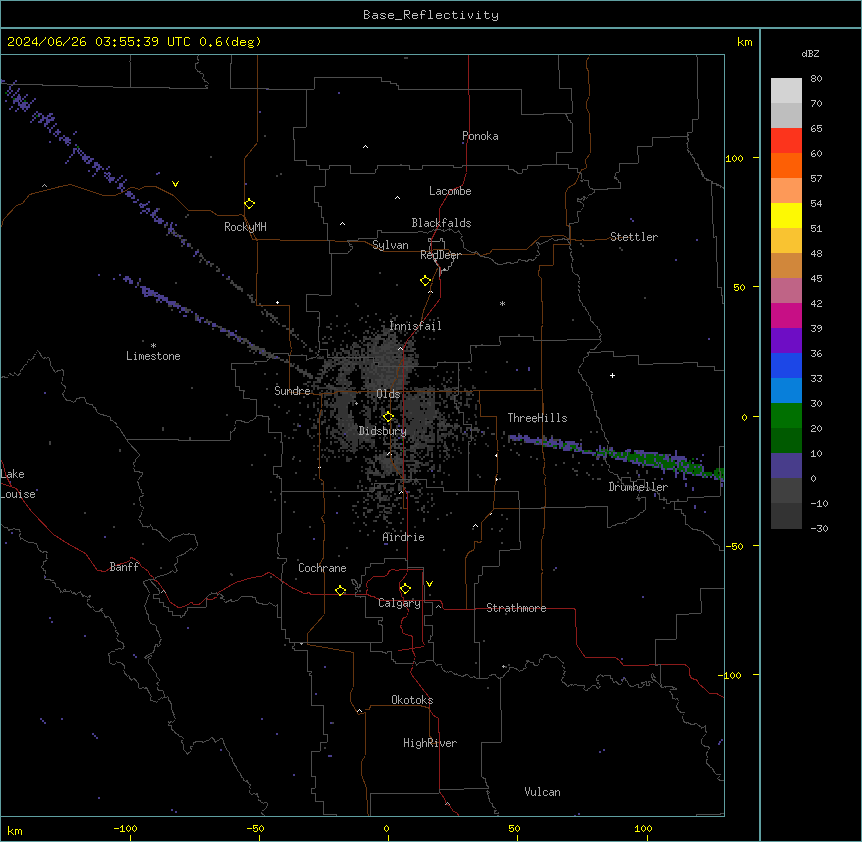Click the Calgary city label
Viewport: 862px width, 842px height.
[x=400, y=603]
